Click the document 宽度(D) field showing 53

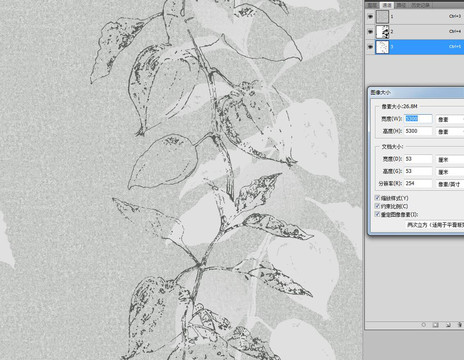click(x=418, y=159)
